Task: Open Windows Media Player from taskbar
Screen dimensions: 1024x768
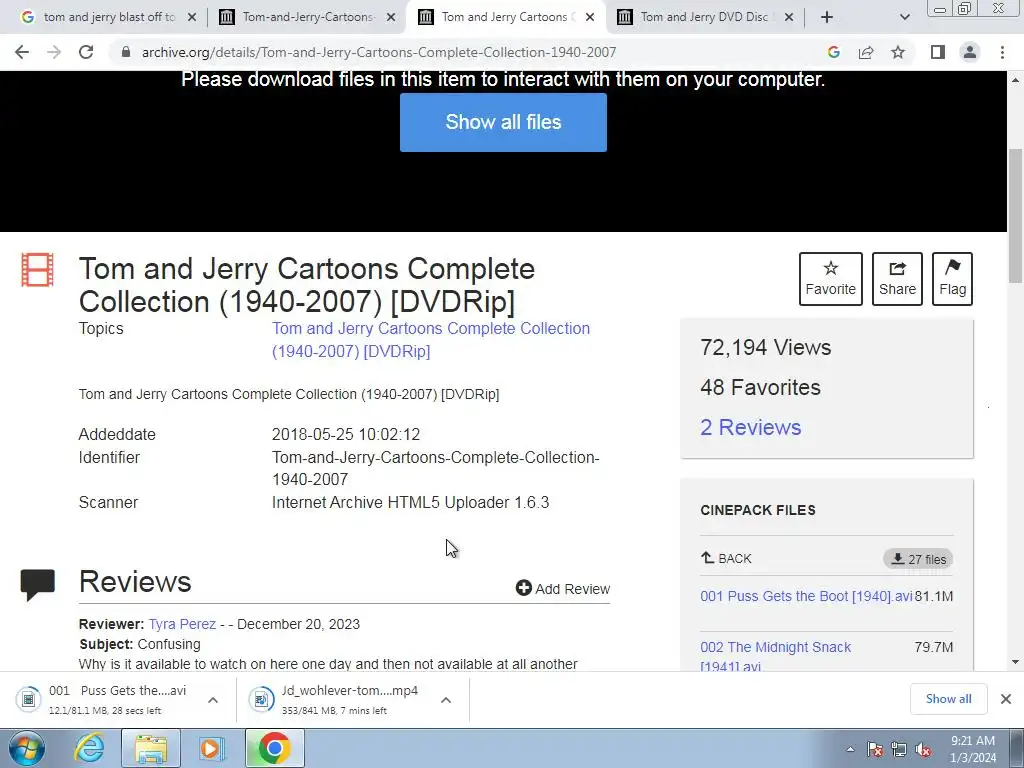Action: 211,748
